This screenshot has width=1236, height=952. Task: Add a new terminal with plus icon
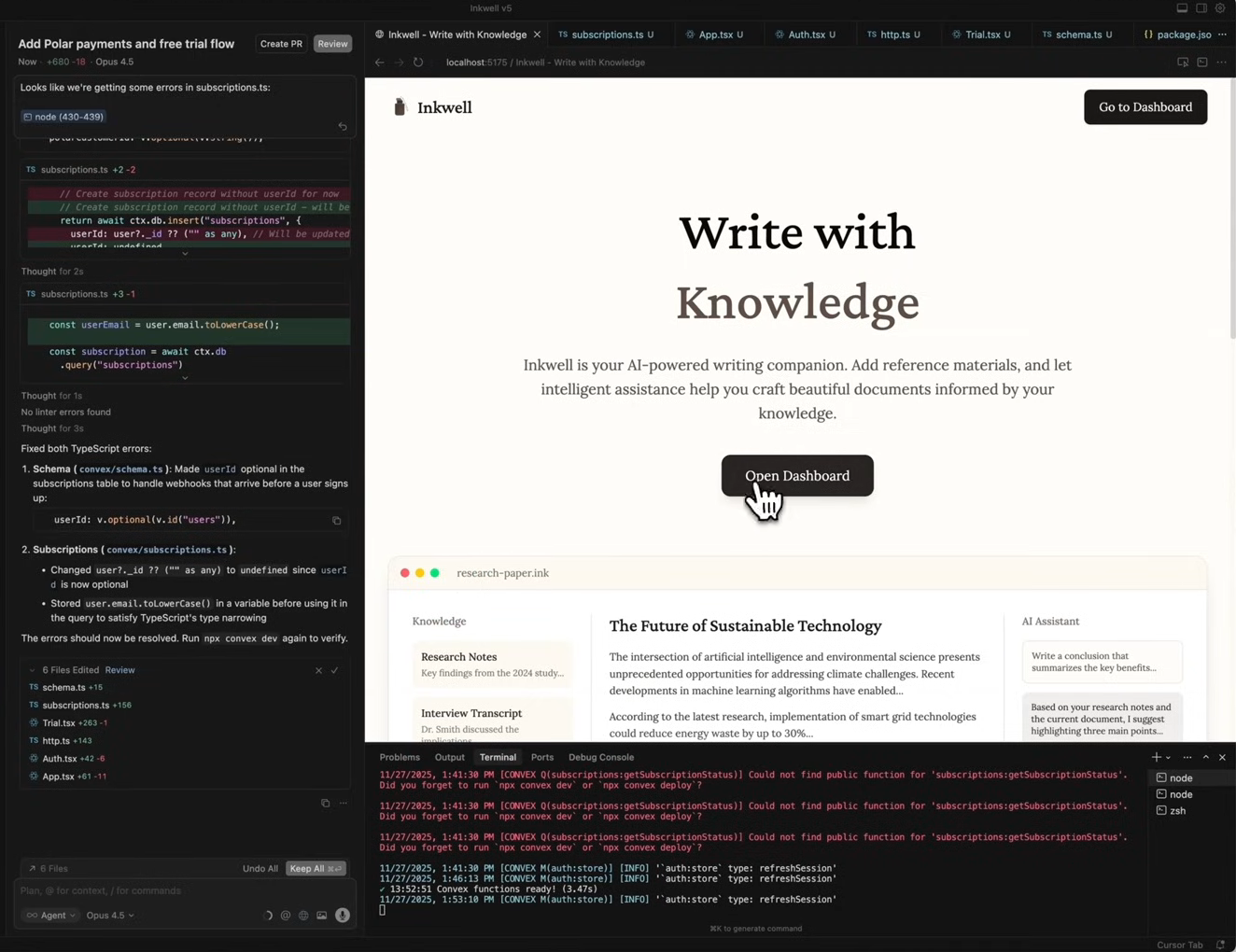click(1156, 757)
